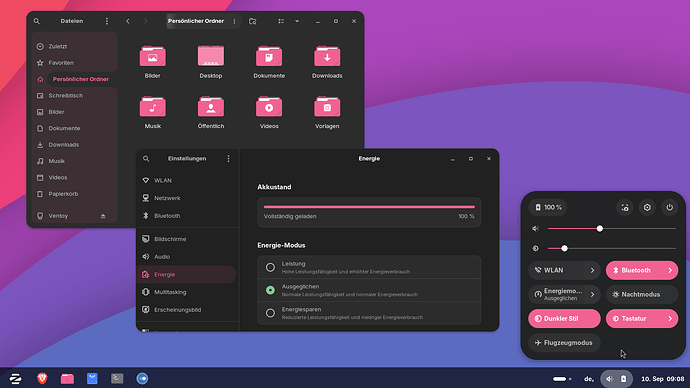Adjust the volume slider in quick settings

click(x=612, y=228)
